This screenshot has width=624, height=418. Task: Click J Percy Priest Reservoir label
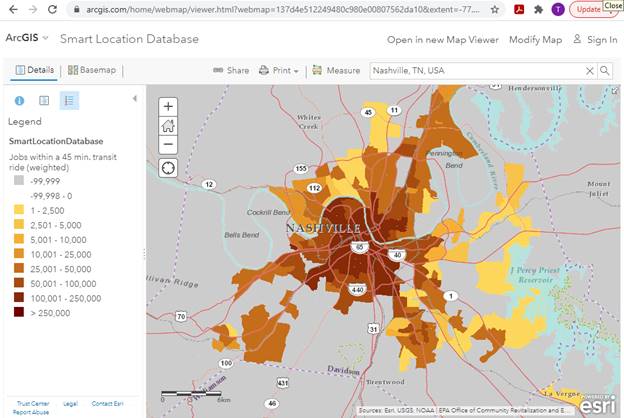tap(535, 275)
